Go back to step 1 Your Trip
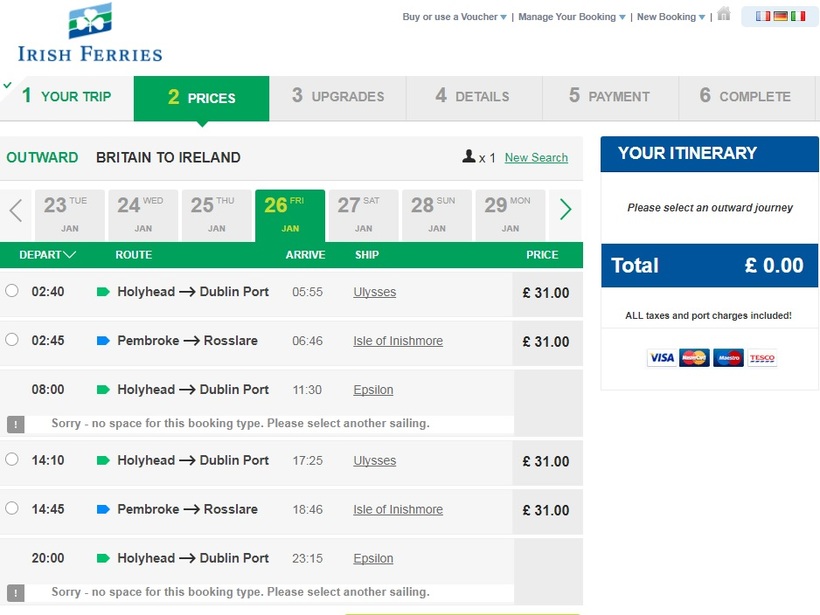Image resolution: width=820 pixels, height=615 pixels. click(x=67, y=97)
